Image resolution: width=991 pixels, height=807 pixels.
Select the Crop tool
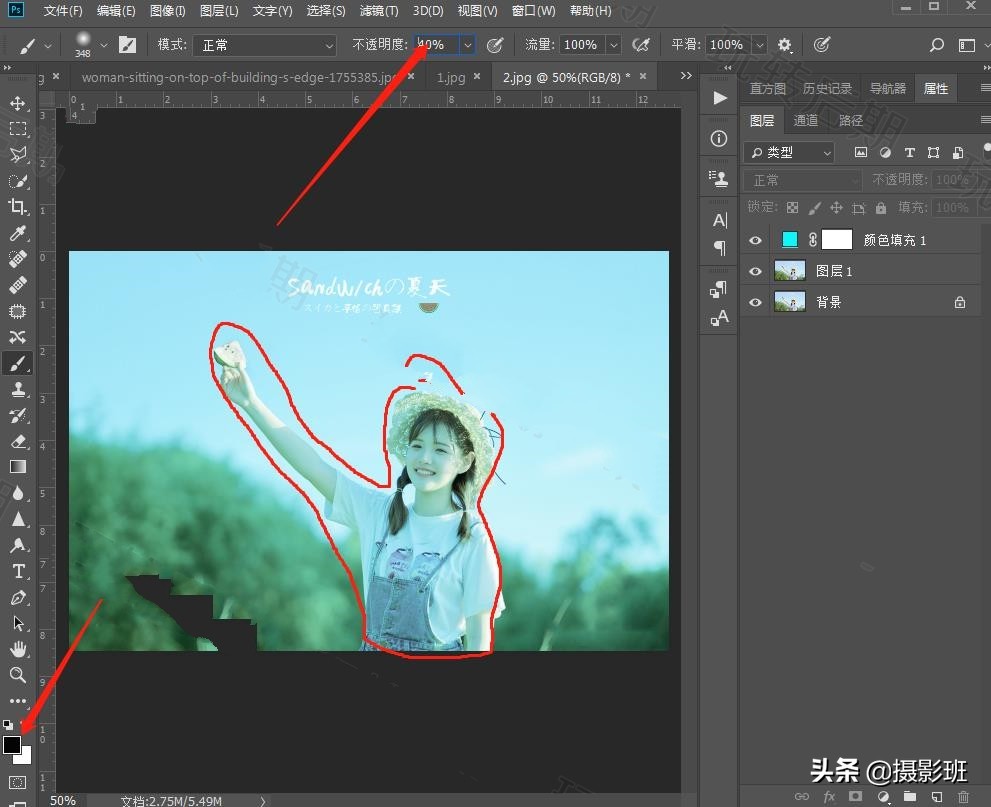coord(18,207)
